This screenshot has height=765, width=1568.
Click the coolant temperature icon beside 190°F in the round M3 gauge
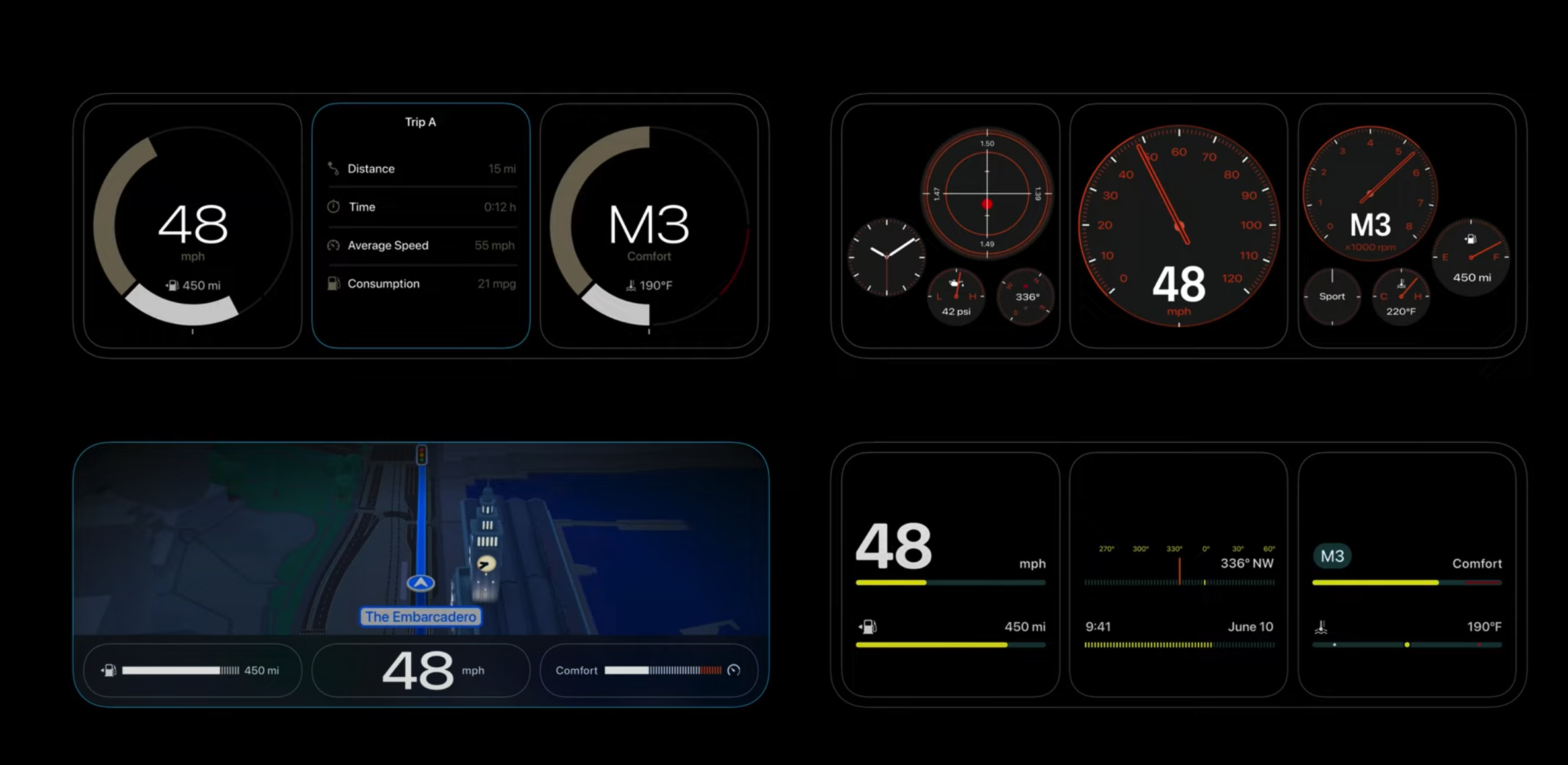click(x=631, y=285)
